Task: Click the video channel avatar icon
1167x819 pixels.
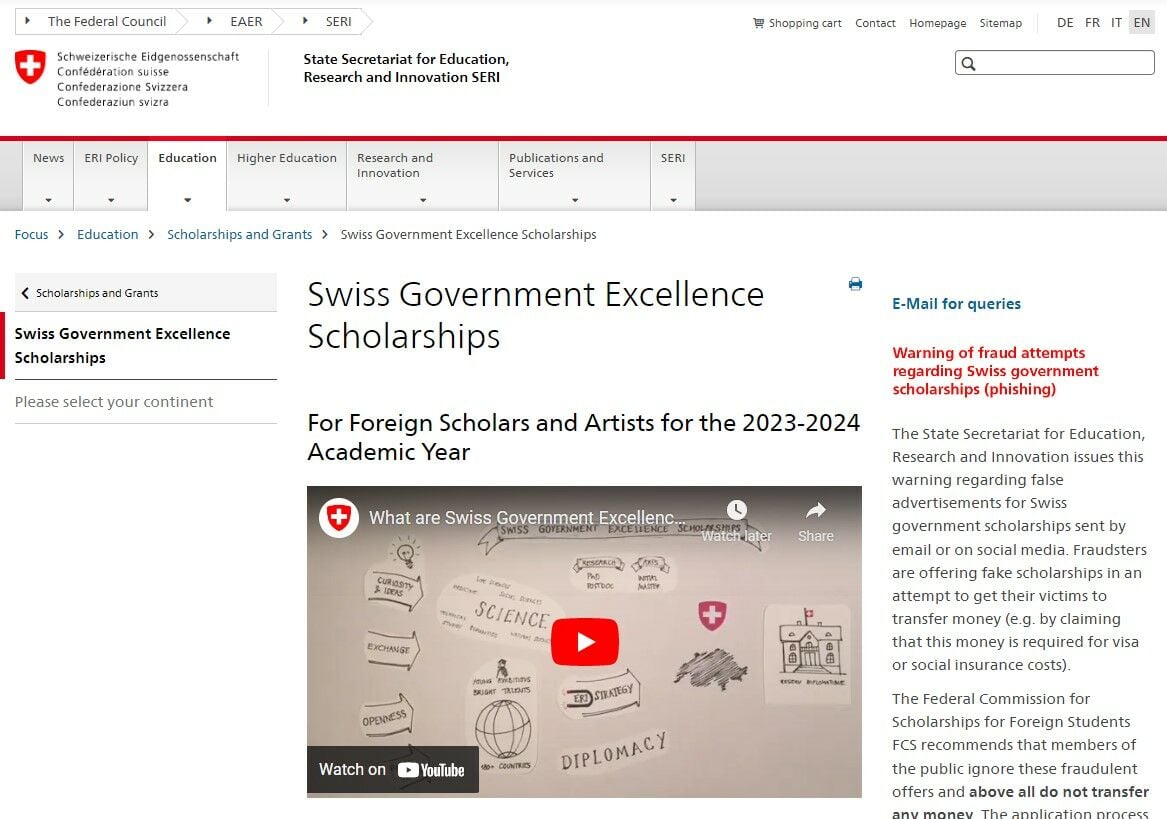Action: click(x=339, y=517)
